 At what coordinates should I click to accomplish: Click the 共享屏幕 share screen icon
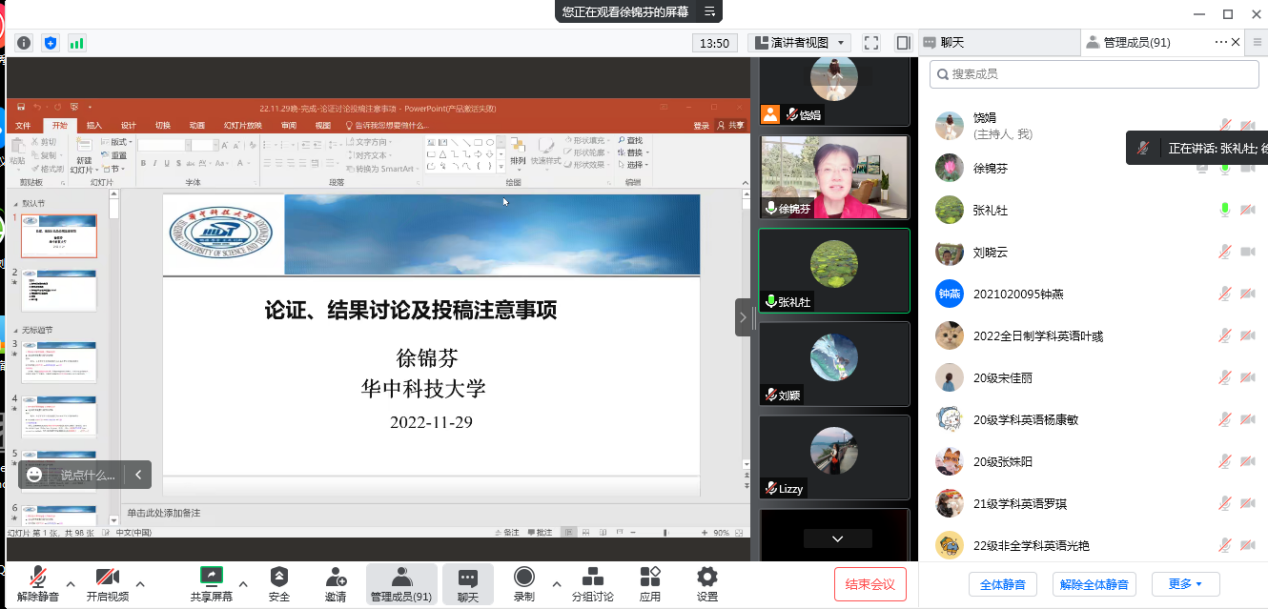click(x=211, y=577)
